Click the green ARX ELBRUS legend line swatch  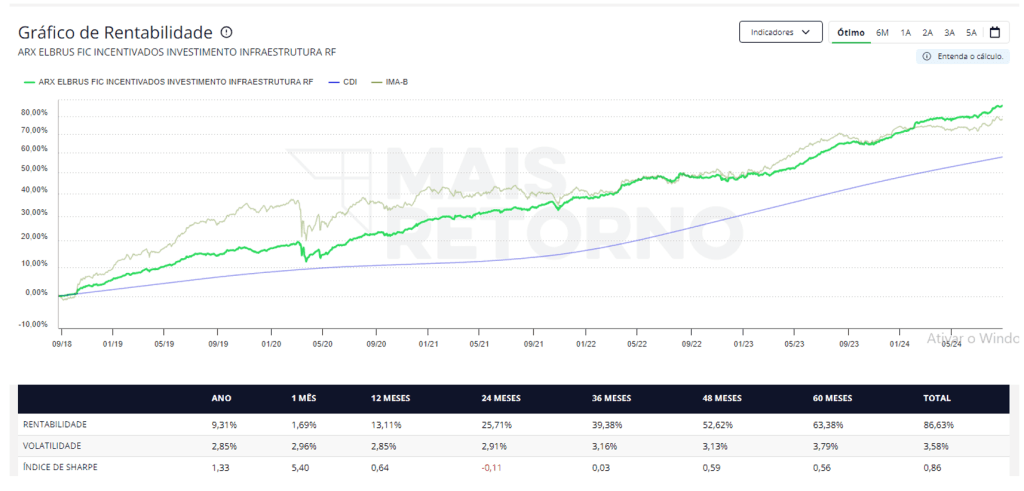click(x=29, y=82)
